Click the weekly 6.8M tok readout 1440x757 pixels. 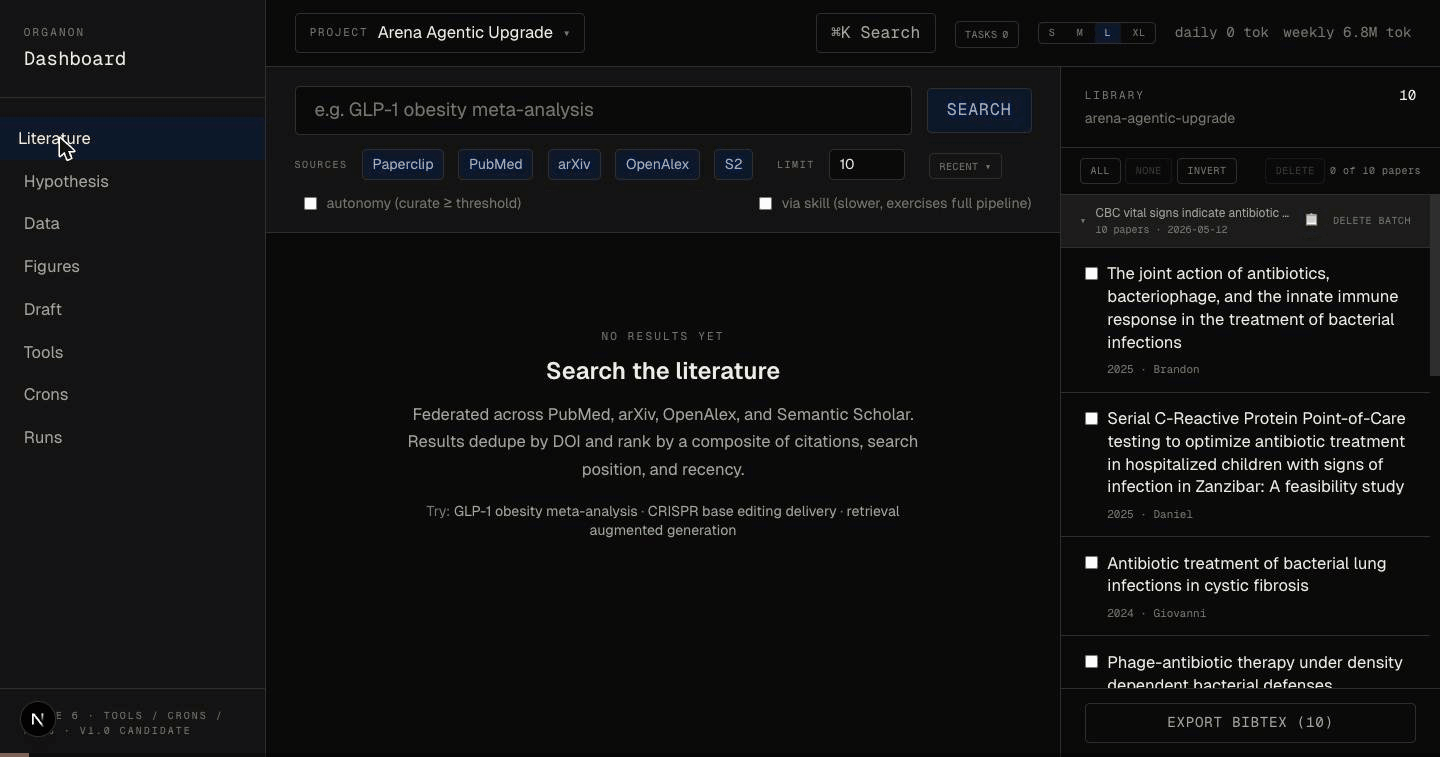point(1347,32)
